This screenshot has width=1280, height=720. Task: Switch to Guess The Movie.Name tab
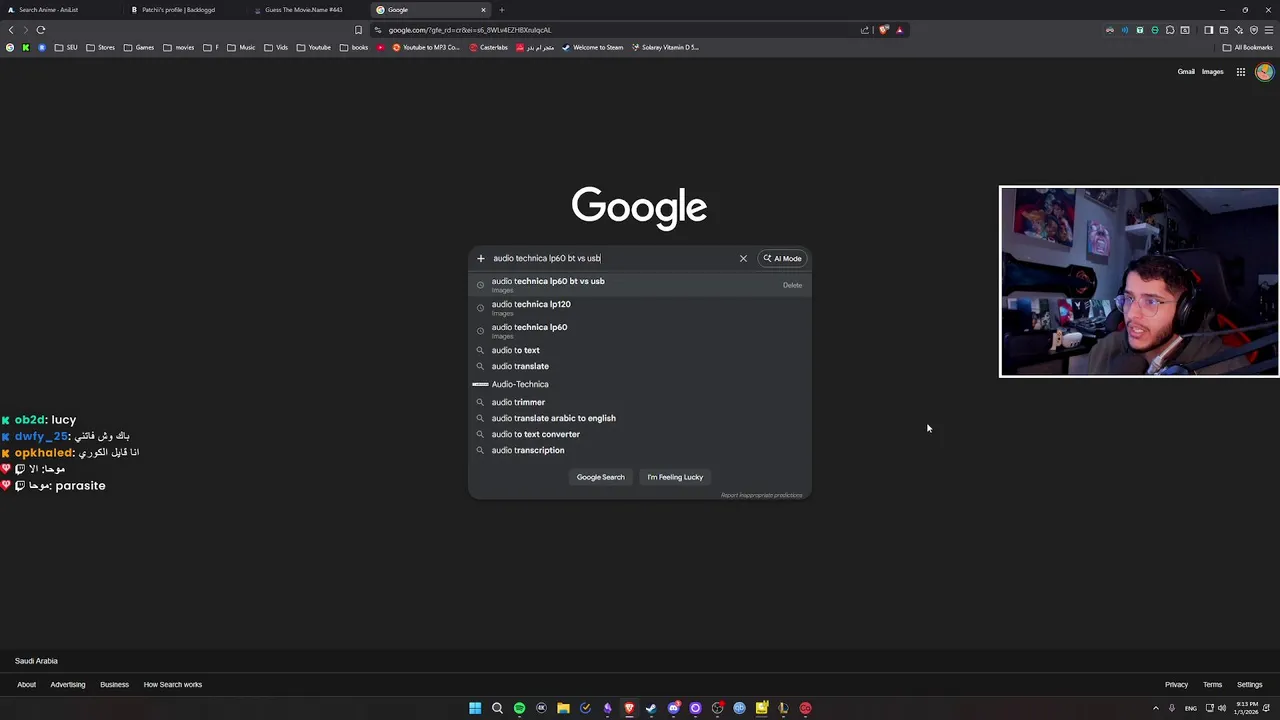(x=308, y=10)
